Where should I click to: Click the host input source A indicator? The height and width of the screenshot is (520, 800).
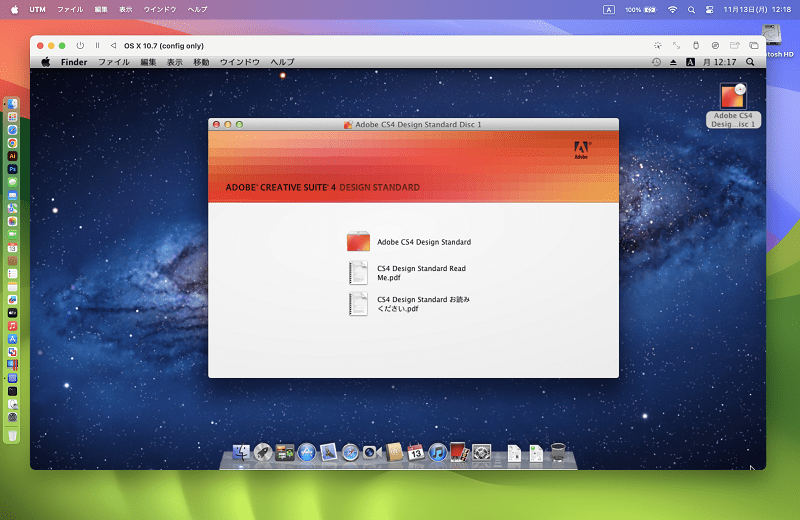(x=609, y=9)
